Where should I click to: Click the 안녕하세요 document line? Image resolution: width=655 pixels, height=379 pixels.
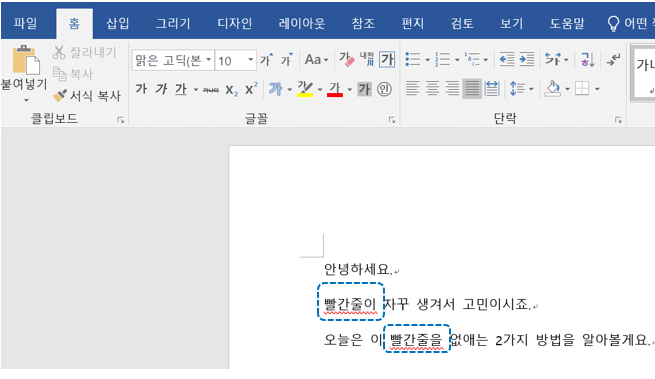358,270
